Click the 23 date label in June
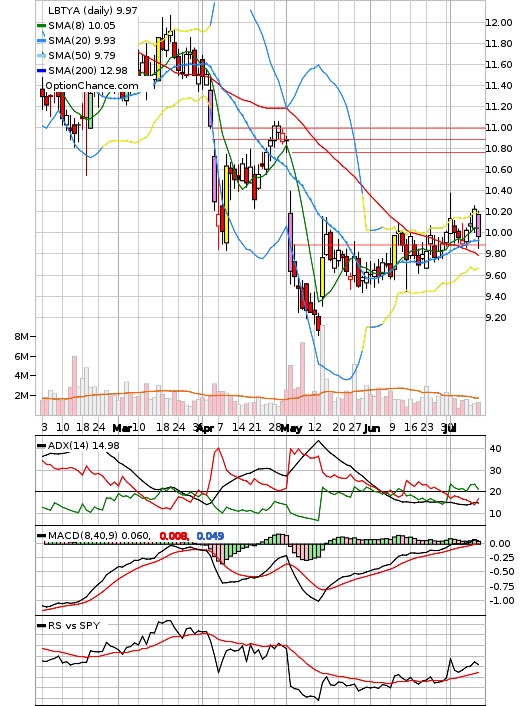 click(x=427, y=427)
